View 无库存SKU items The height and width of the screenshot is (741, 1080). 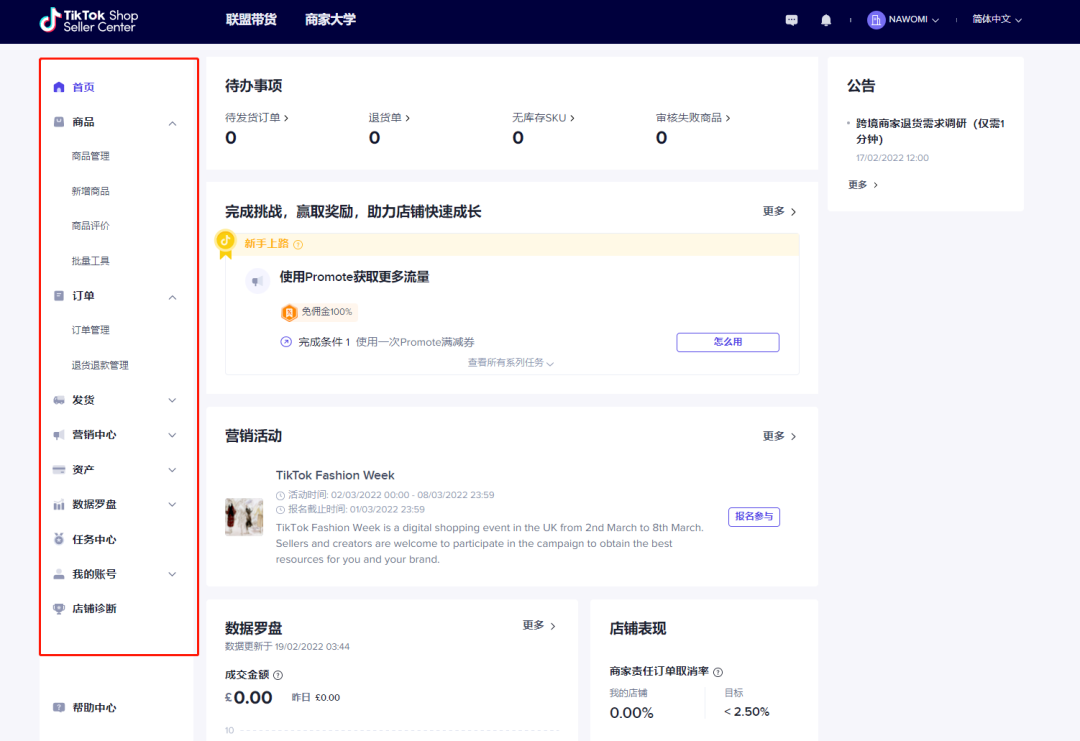pyautogui.click(x=543, y=118)
